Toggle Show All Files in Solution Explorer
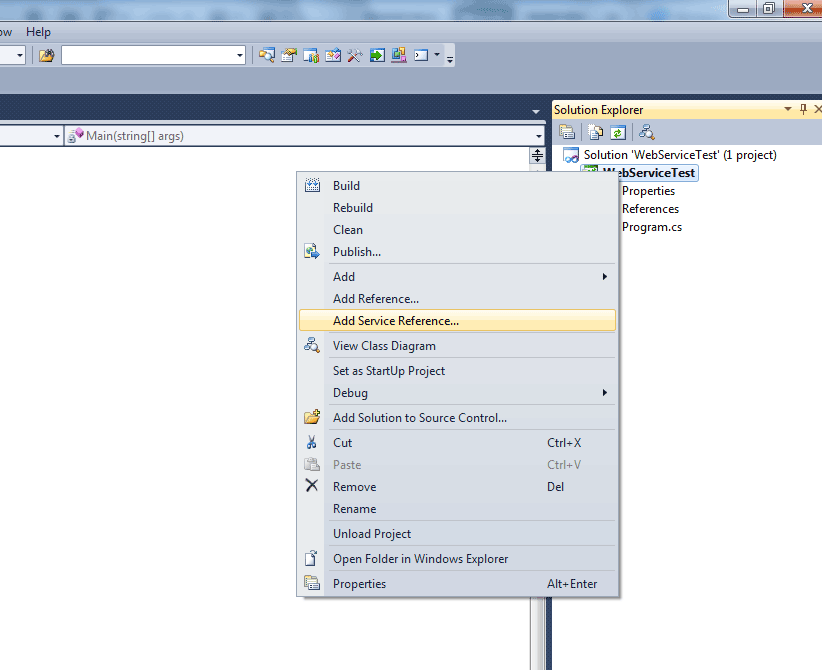The width and height of the screenshot is (822, 670). click(x=596, y=132)
